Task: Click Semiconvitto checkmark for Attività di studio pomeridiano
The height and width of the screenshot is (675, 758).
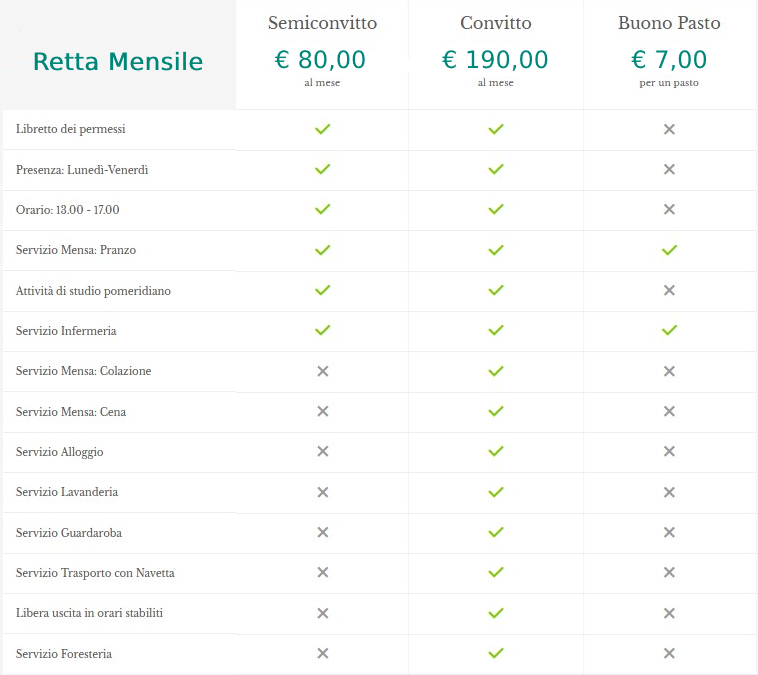Action: [322, 290]
